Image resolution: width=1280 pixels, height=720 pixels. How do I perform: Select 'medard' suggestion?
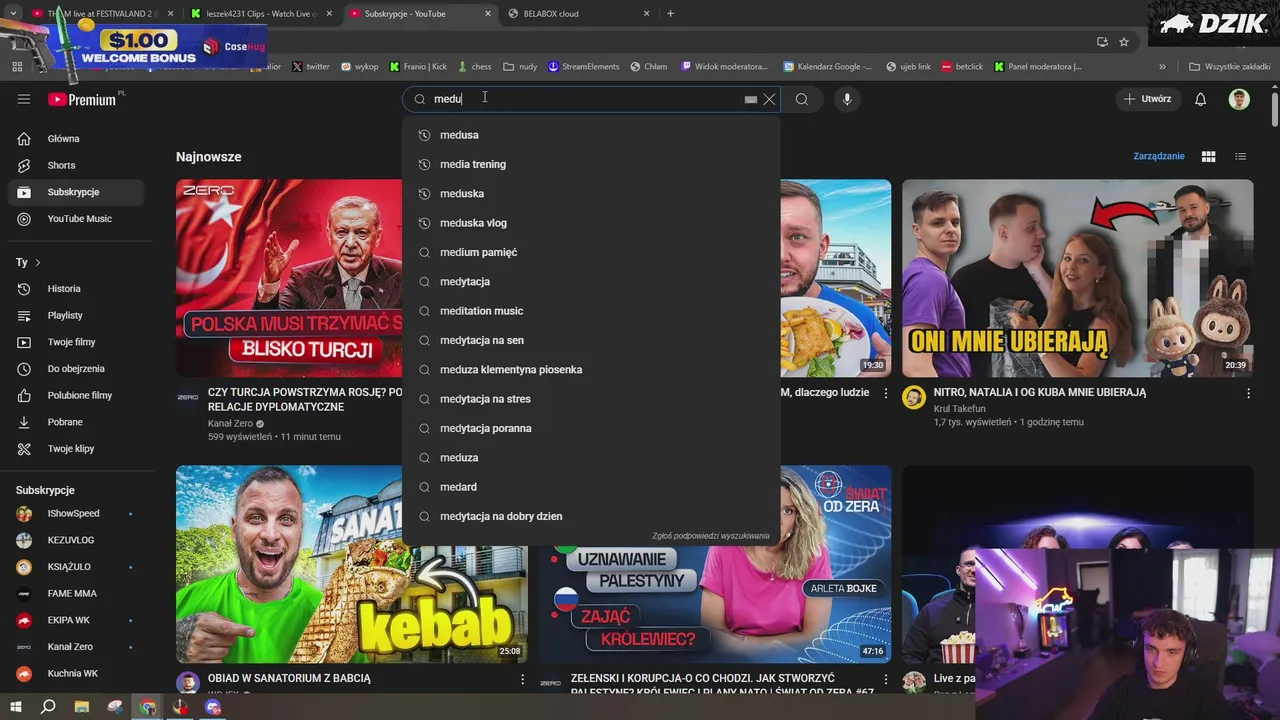point(591,487)
